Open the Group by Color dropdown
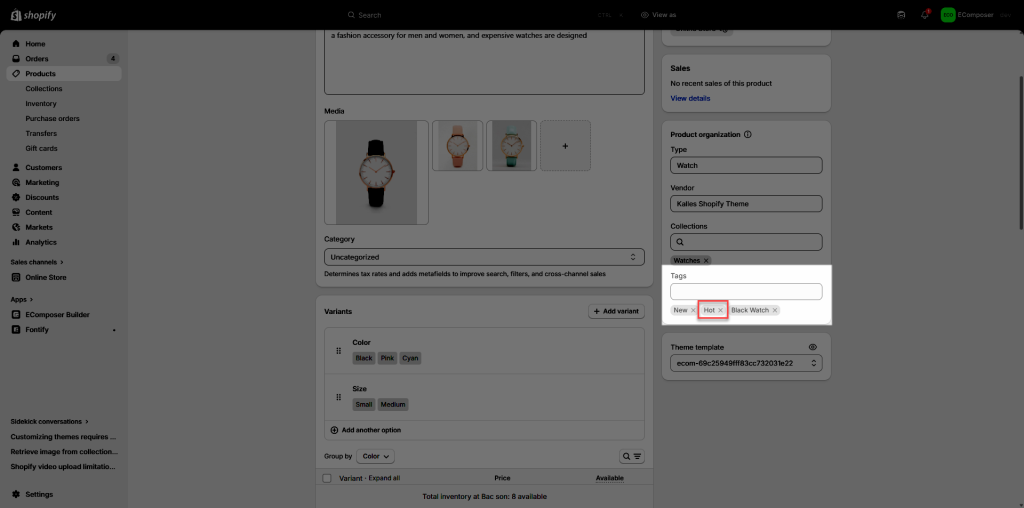 coord(375,456)
